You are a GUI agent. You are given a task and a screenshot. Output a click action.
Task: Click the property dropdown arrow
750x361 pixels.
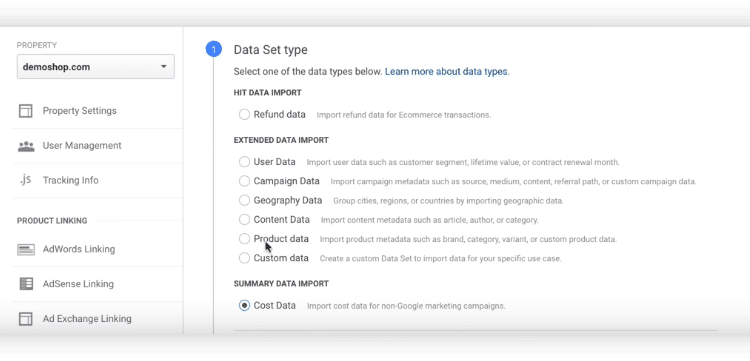pos(164,66)
